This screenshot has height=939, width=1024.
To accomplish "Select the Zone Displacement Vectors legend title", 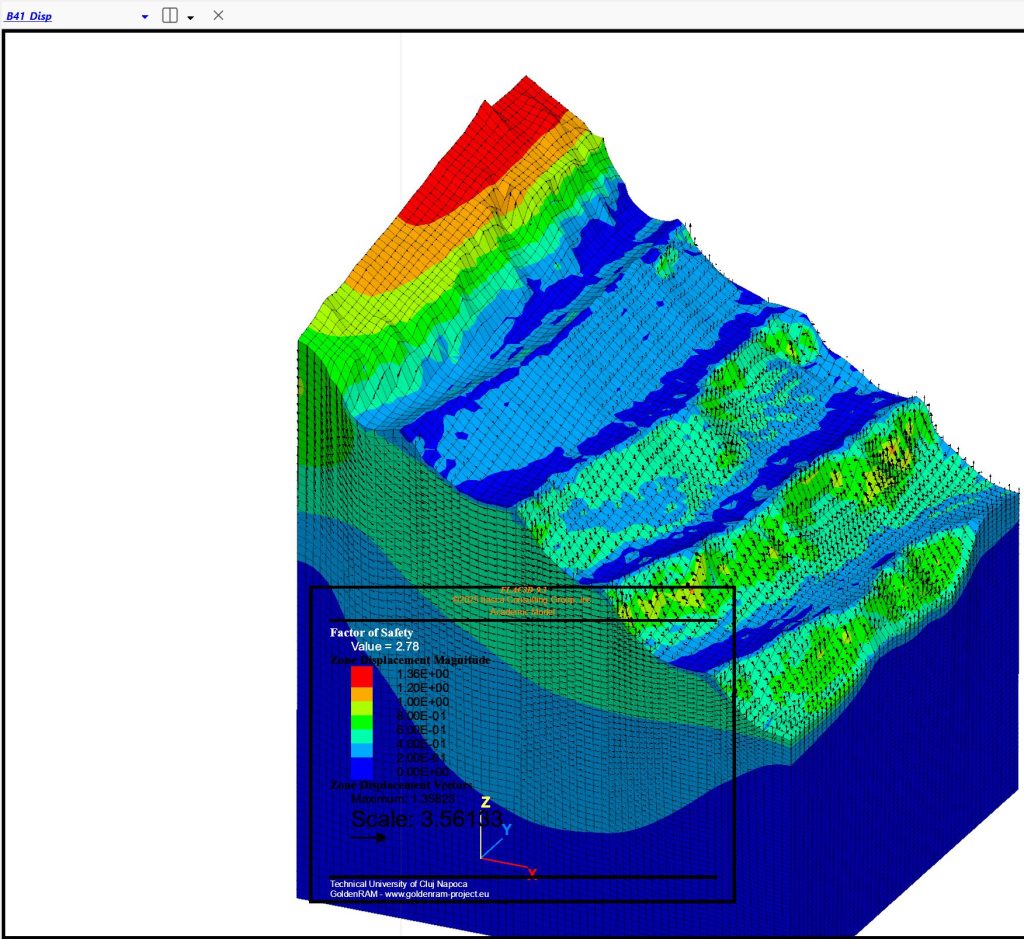I will coord(402,786).
